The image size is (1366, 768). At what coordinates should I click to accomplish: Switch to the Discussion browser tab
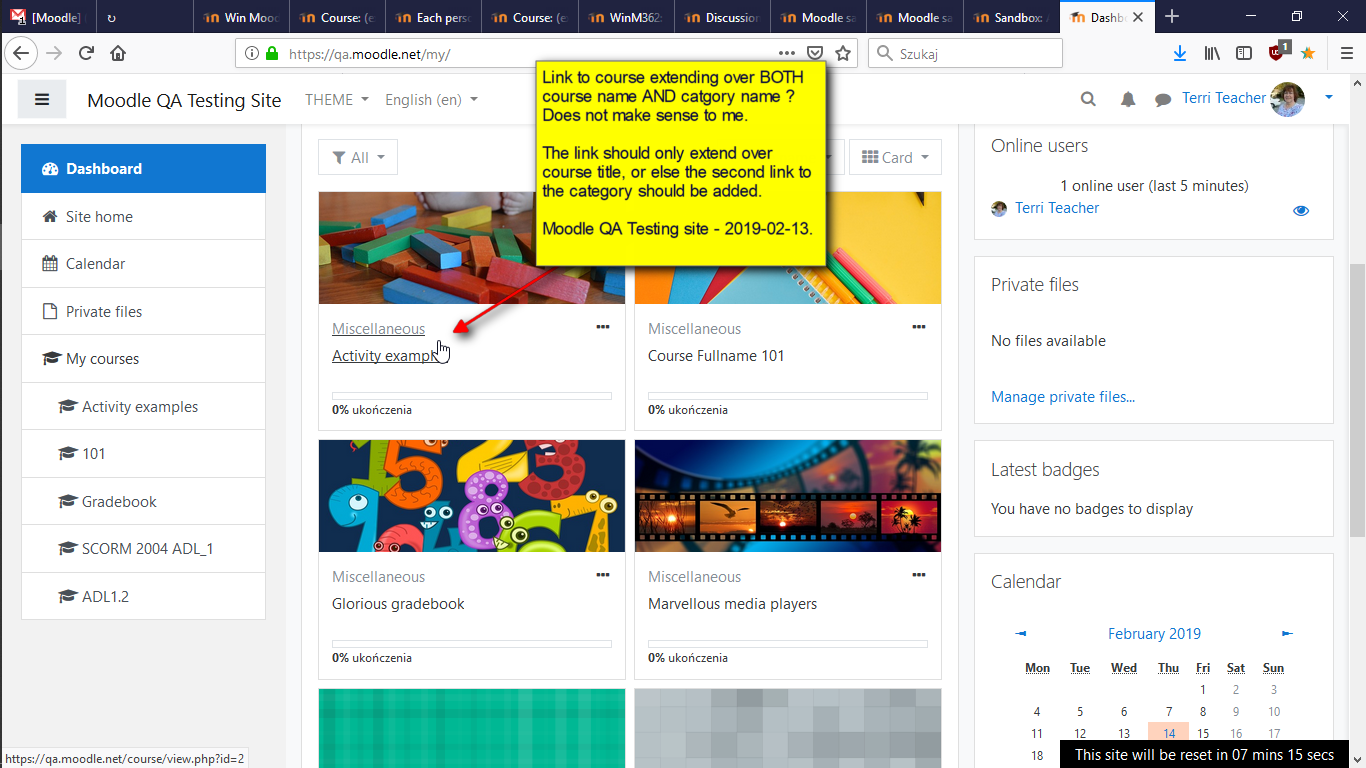pos(721,17)
